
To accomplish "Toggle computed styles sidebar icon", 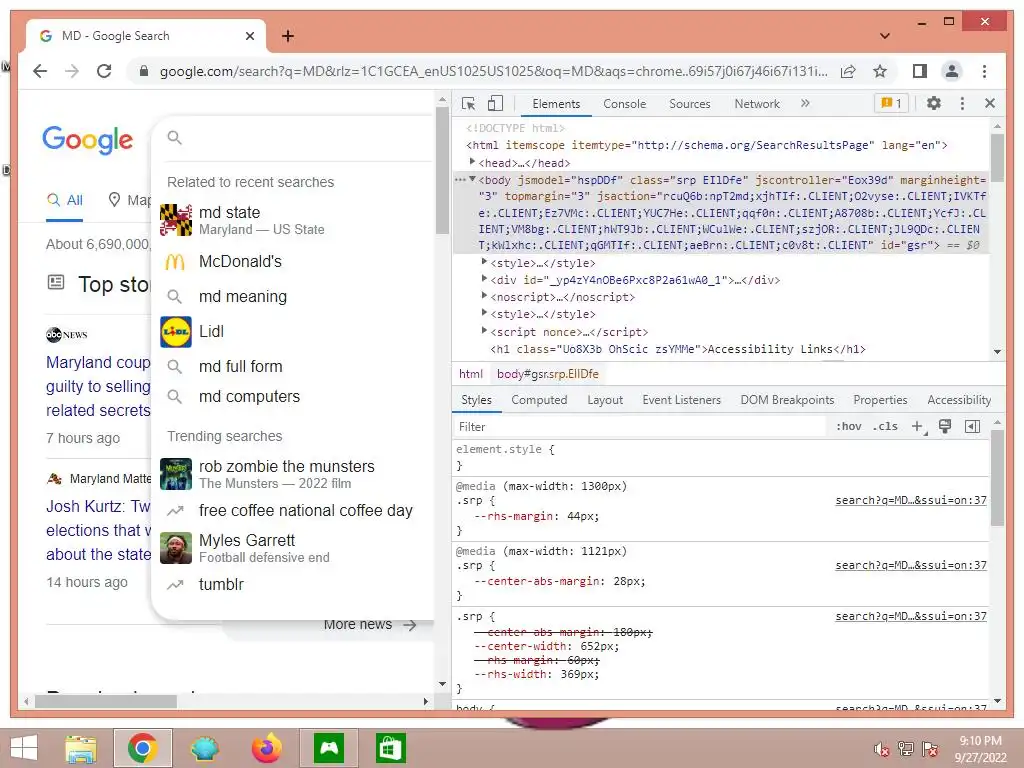I will [972, 426].
